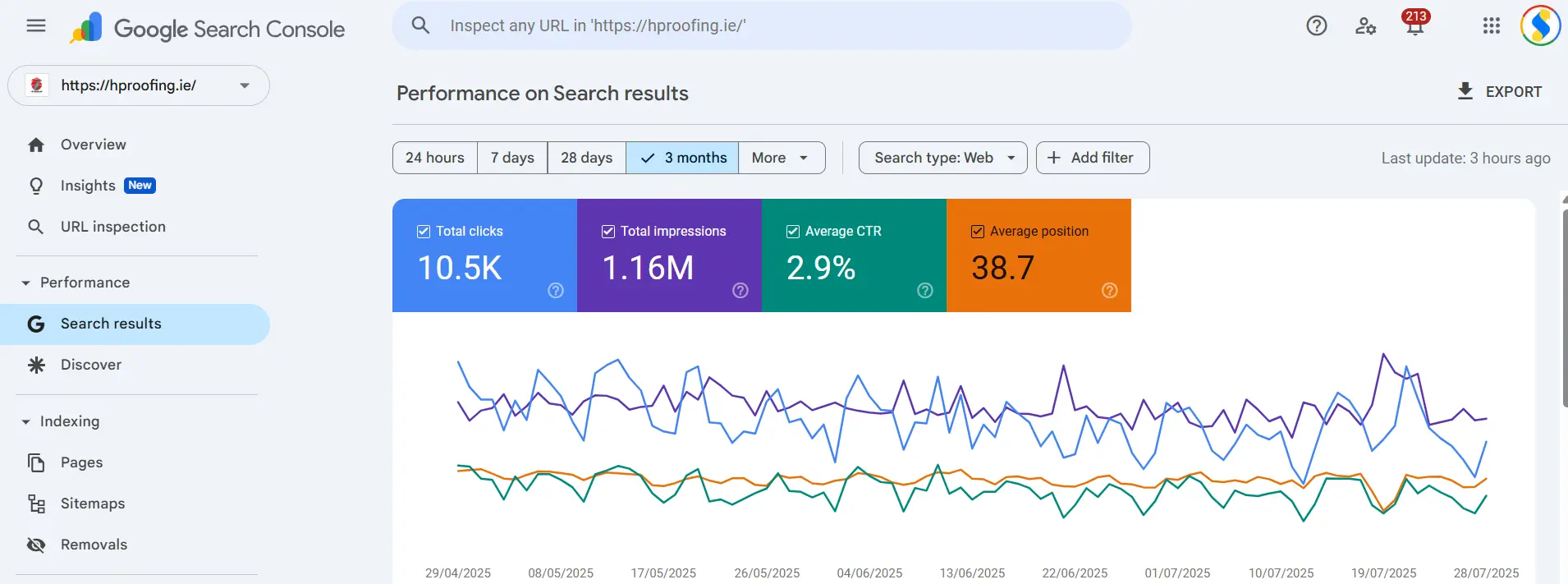This screenshot has height=584, width=1568.
Task: Focus the Inspect any URL search field
Action: (763, 25)
